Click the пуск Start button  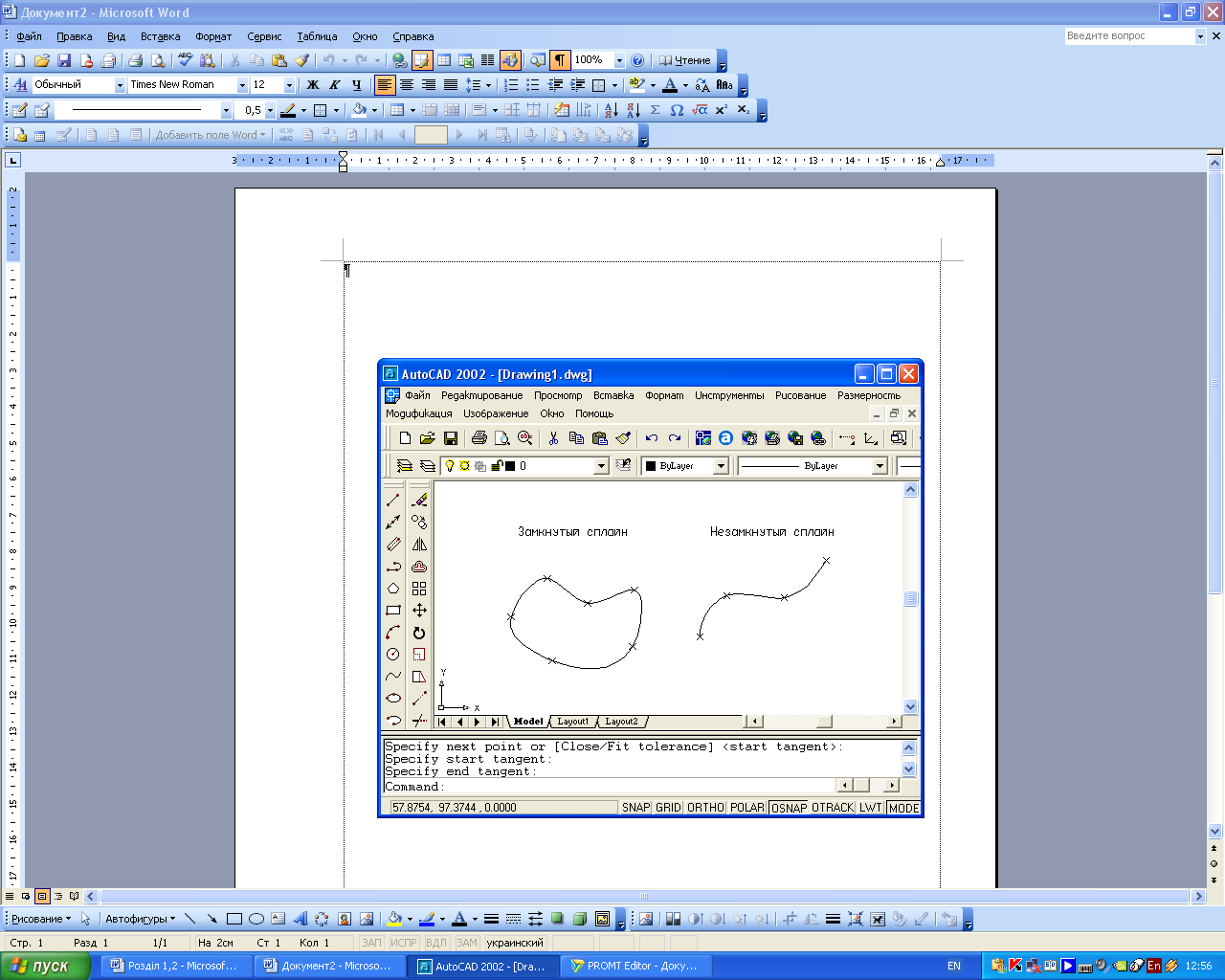click(x=45, y=966)
